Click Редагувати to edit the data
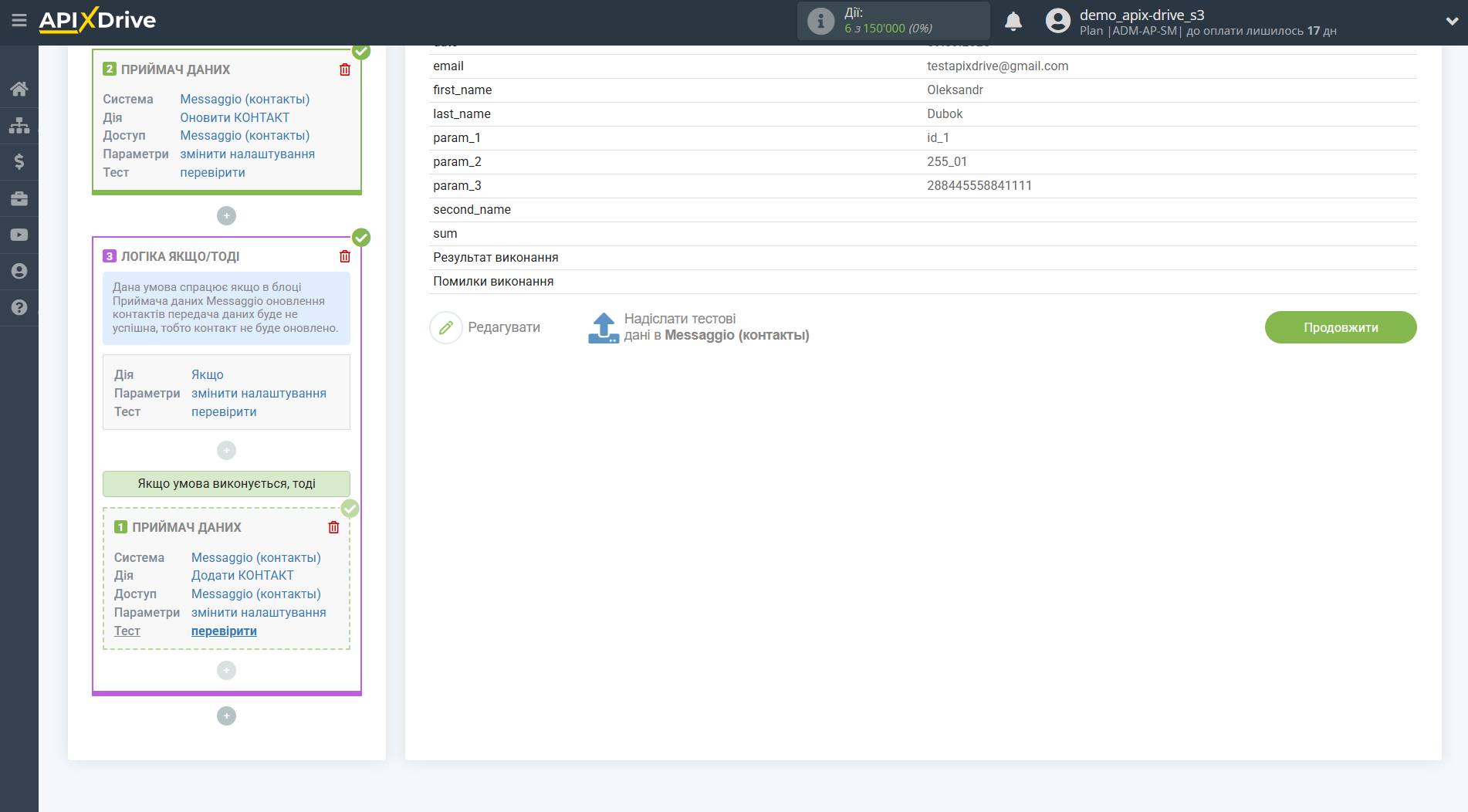The width and height of the screenshot is (1468, 812). coord(485,327)
